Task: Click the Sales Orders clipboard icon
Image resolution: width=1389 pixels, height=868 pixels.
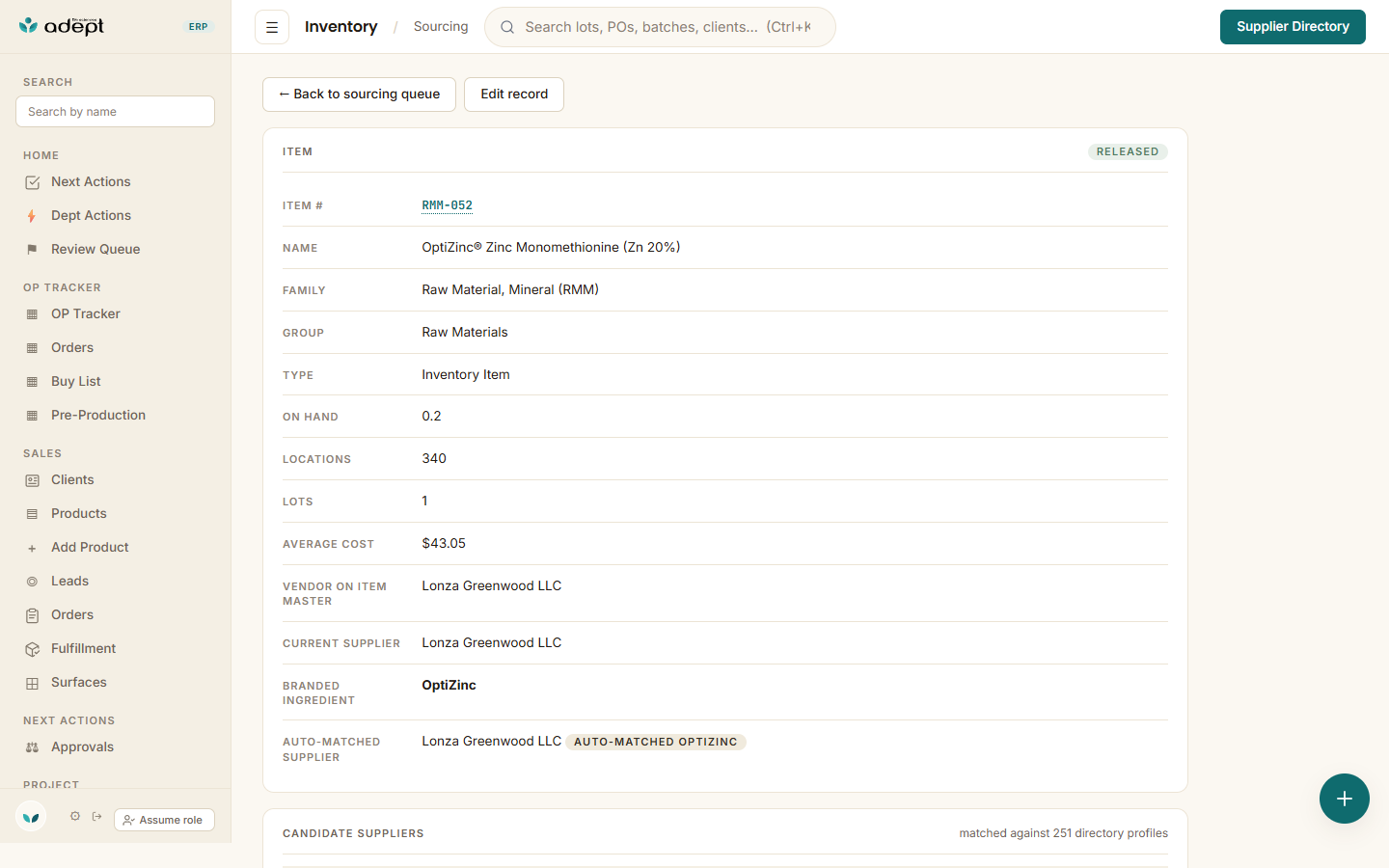Action: (32, 615)
